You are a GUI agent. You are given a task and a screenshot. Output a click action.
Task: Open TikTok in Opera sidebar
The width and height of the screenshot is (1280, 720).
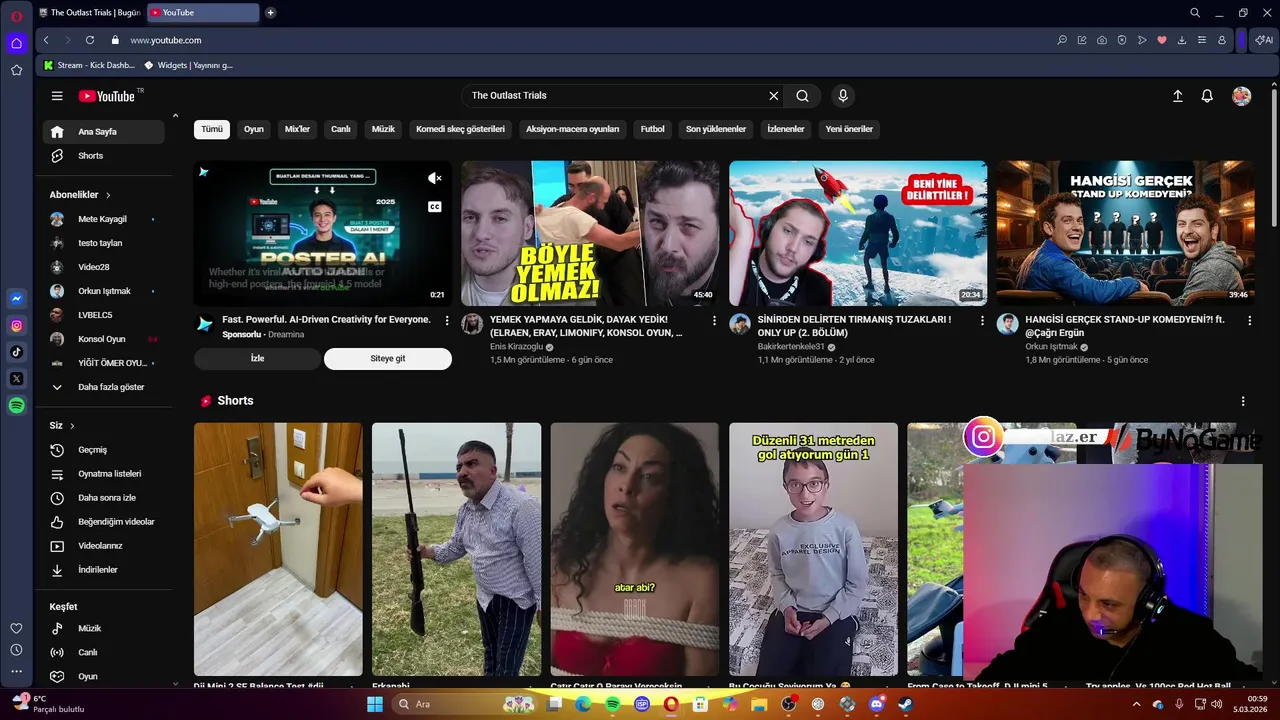click(16, 352)
